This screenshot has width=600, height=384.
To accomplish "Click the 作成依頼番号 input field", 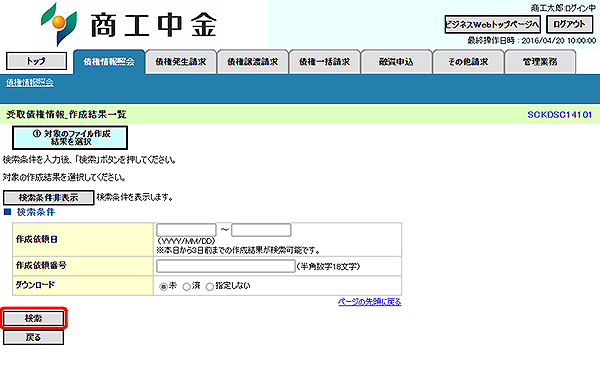I will coord(226,266).
